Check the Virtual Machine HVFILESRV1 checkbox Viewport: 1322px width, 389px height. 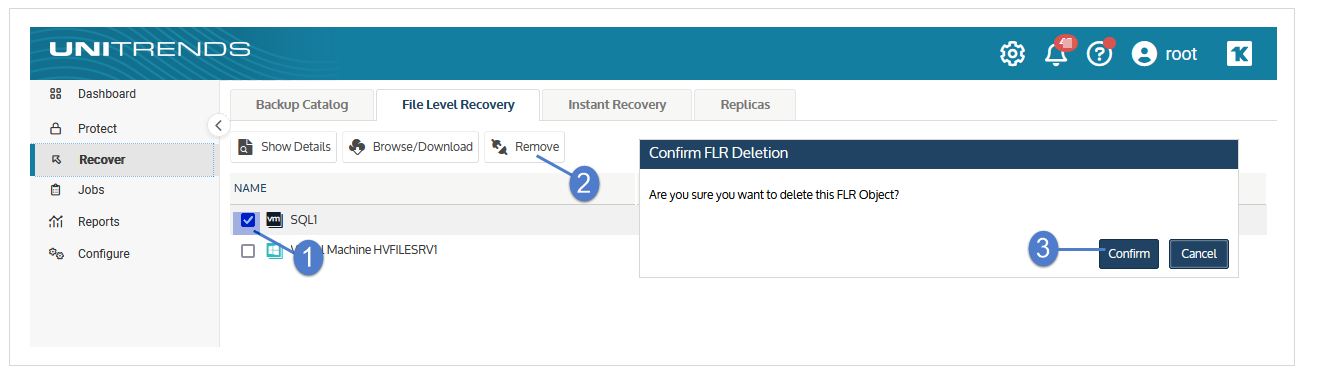[248, 251]
